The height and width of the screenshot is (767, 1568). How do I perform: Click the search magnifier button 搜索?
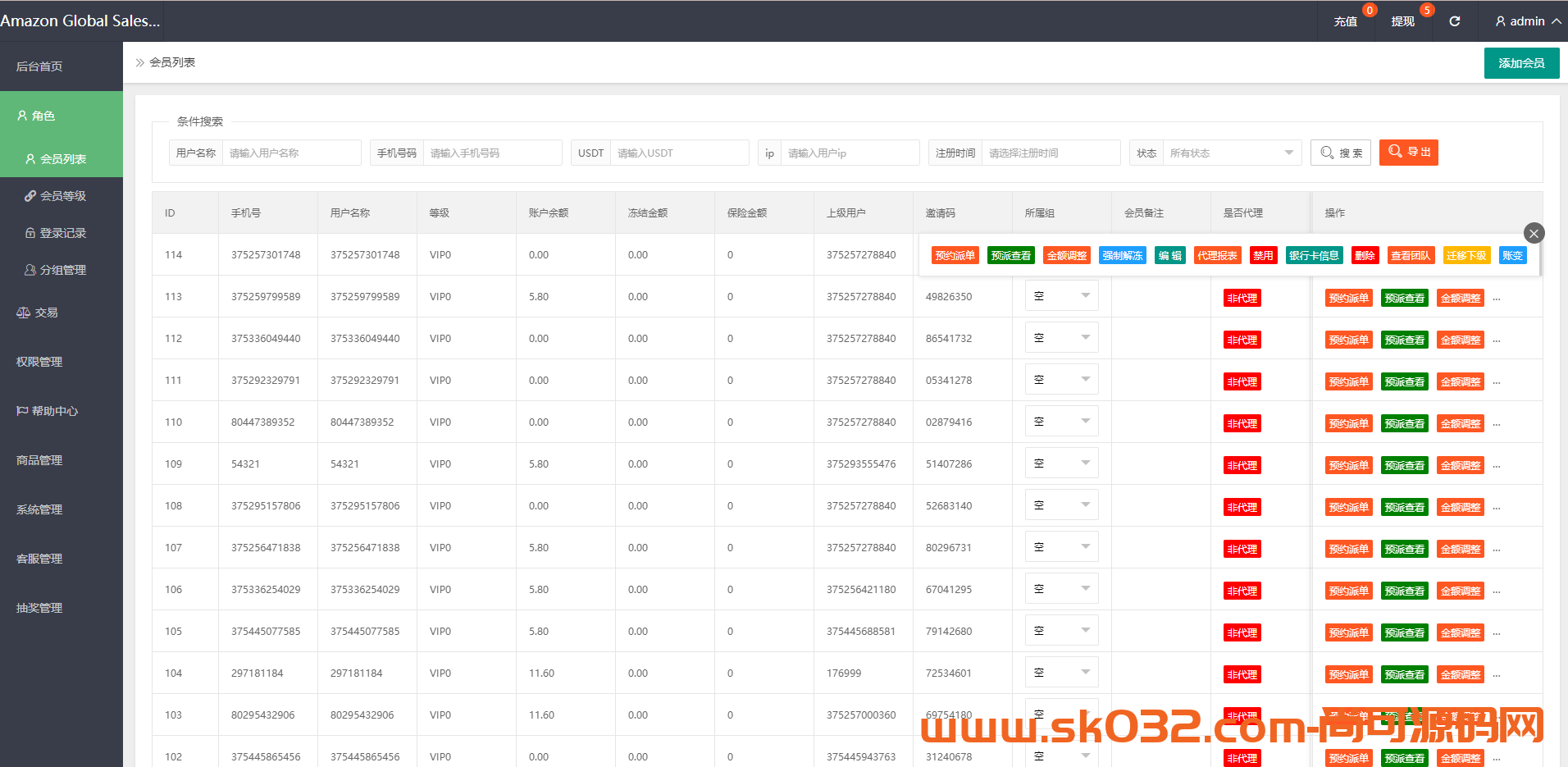point(1341,153)
